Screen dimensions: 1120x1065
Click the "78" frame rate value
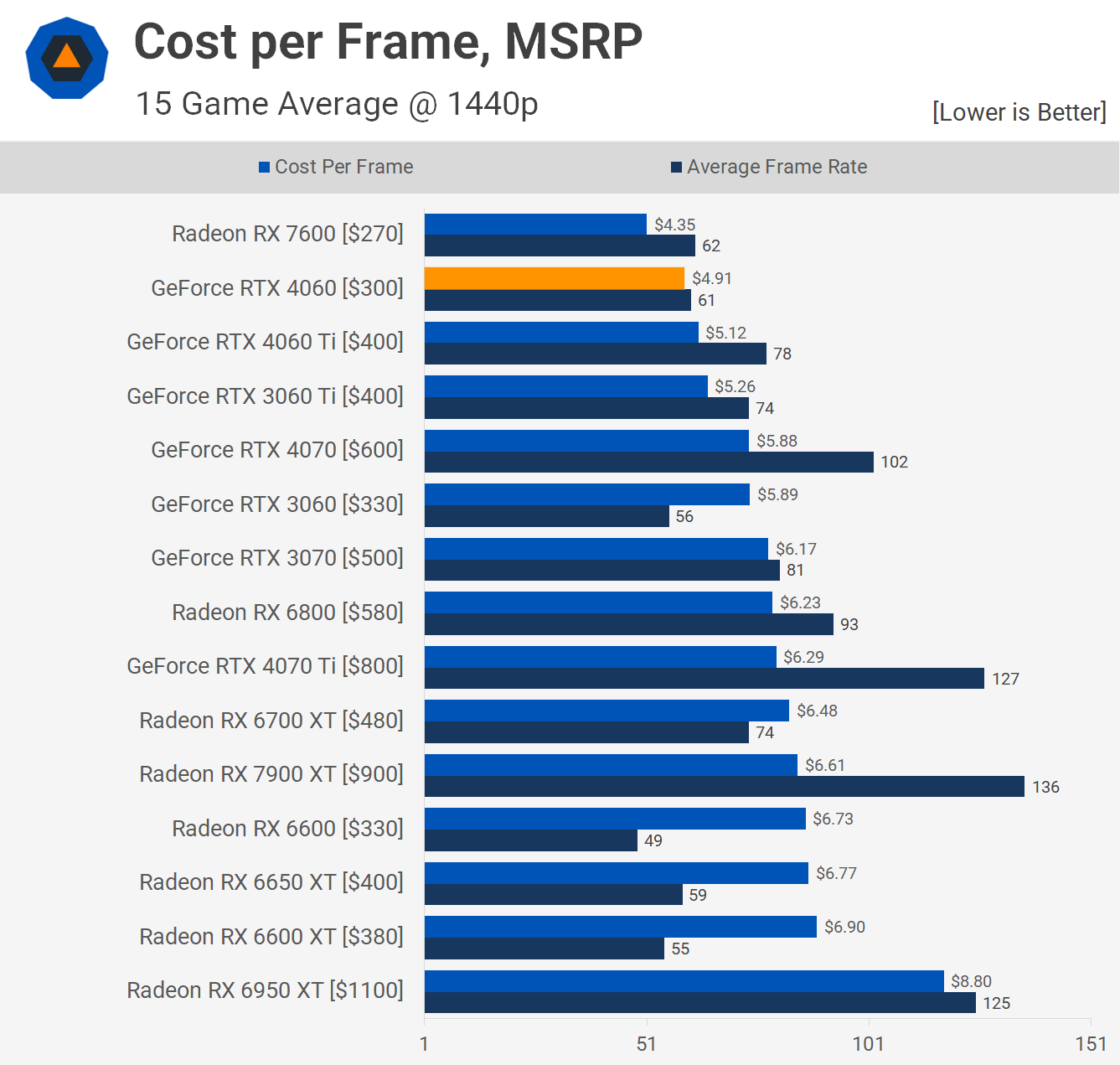(782, 354)
